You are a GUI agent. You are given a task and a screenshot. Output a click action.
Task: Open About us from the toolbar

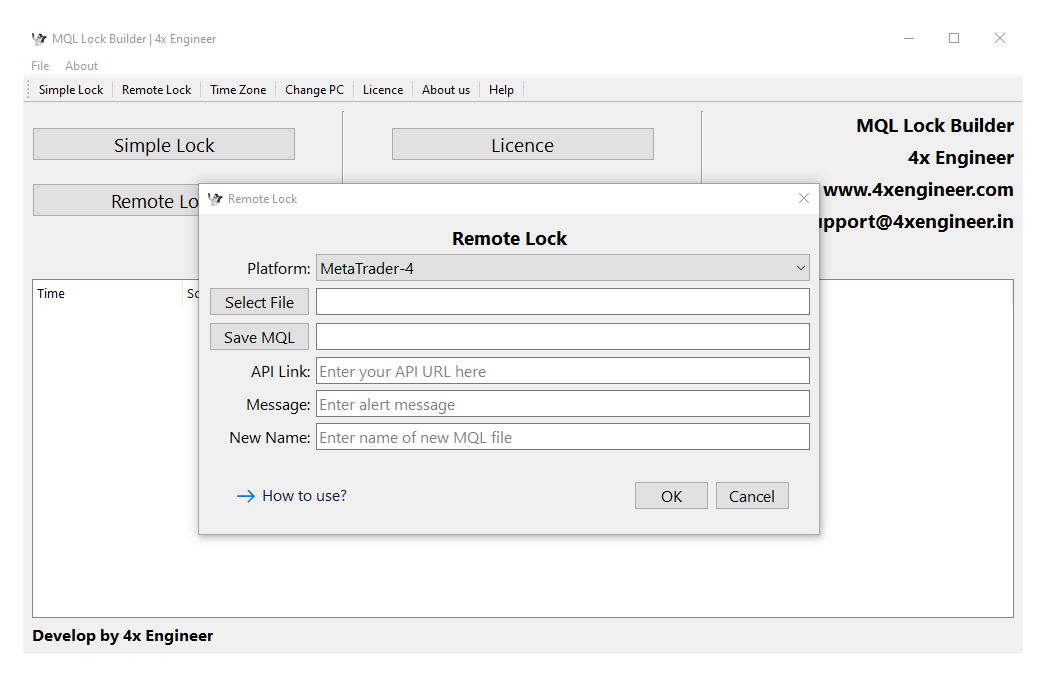pyautogui.click(x=446, y=90)
